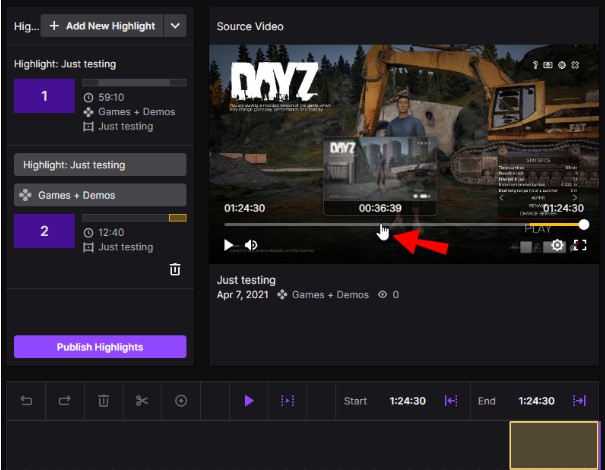Click the Add New Highlight button
605x470 pixels.
[x=102, y=26]
